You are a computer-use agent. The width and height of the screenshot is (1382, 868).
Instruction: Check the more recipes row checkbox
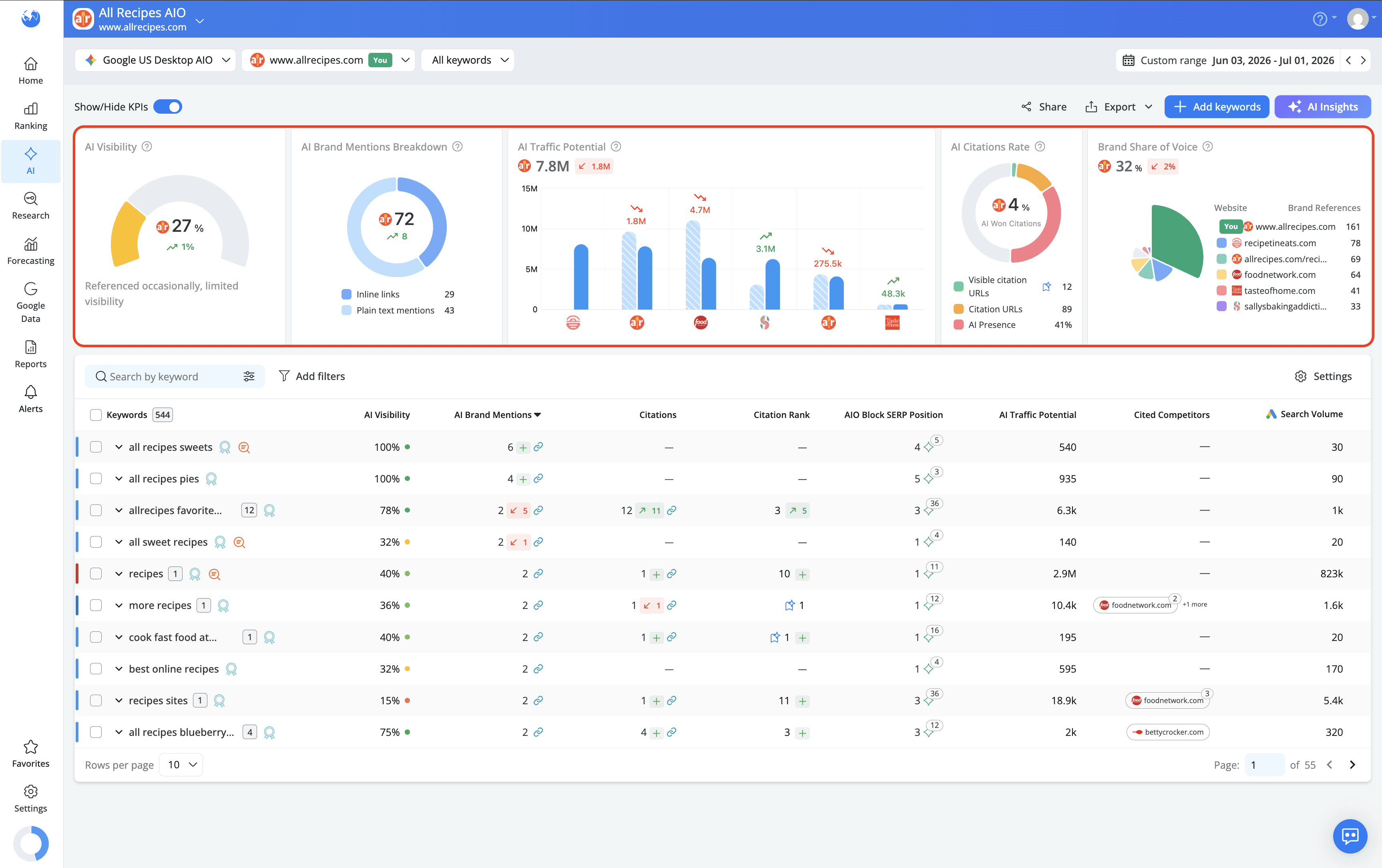(96, 605)
